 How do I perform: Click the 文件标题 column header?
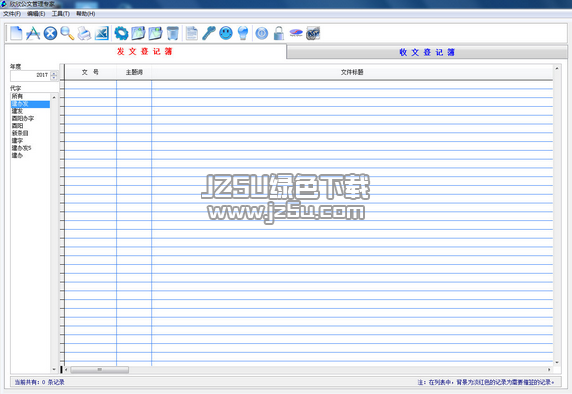click(x=352, y=72)
